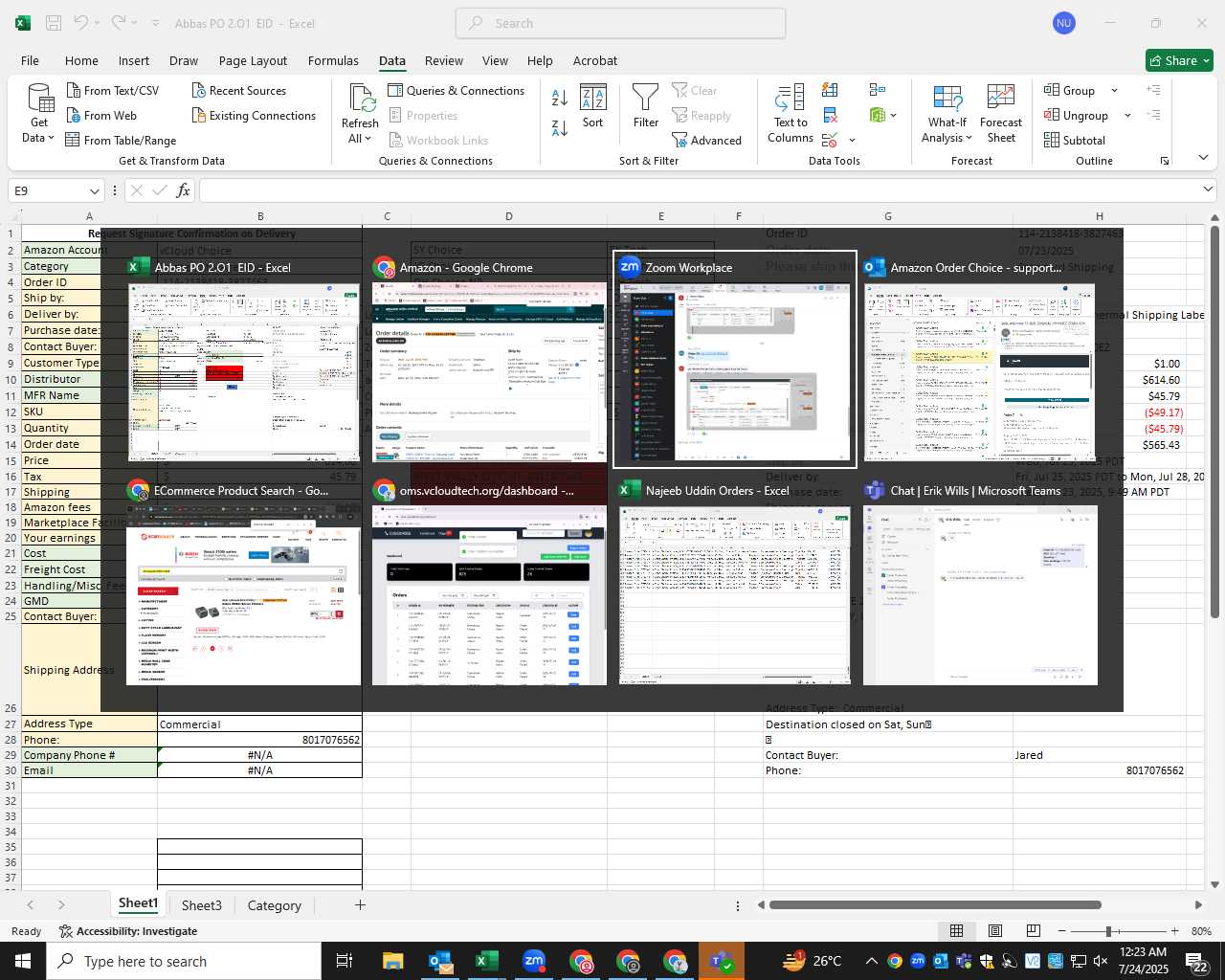Switch to the Formulas tab

333,60
